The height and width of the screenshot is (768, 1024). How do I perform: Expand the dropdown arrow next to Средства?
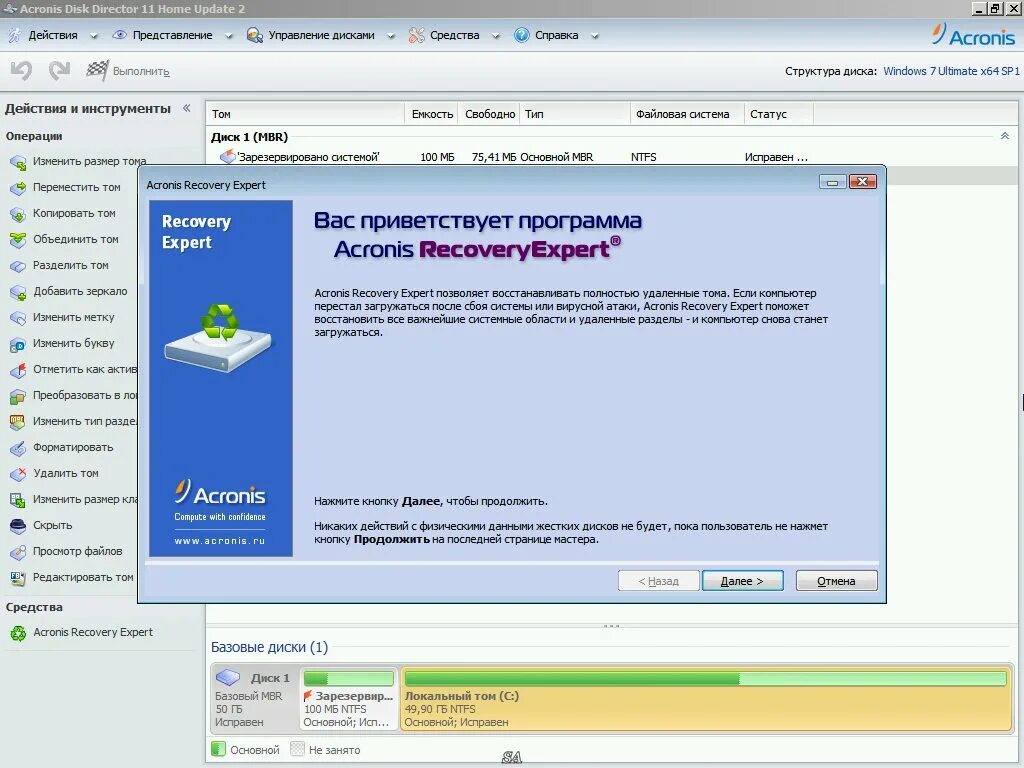pos(496,36)
